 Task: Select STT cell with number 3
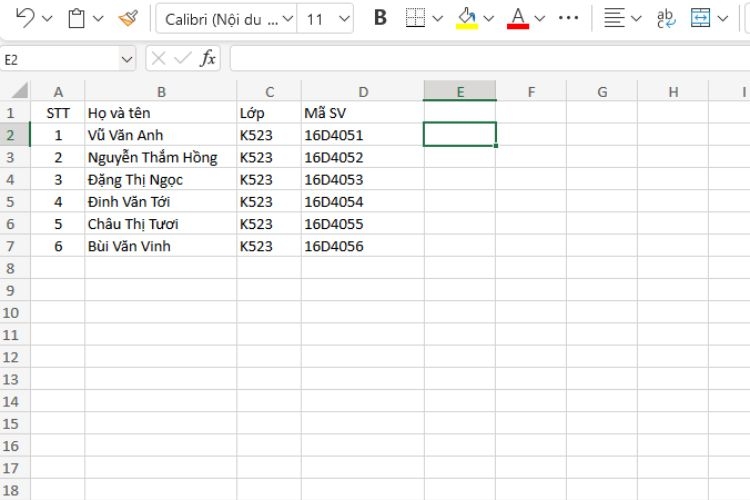[58, 179]
